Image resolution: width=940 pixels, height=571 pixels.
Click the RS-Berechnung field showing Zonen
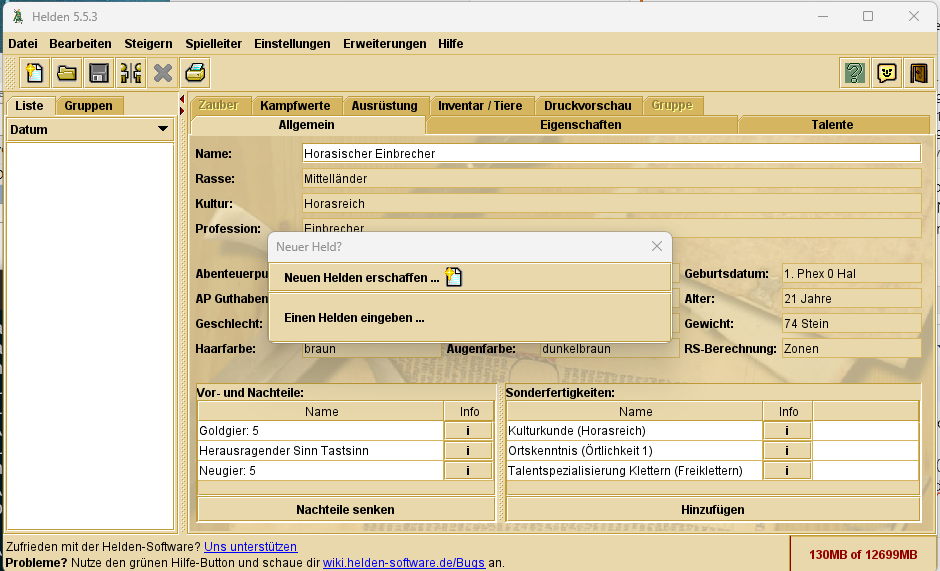click(x=851, y=349)
